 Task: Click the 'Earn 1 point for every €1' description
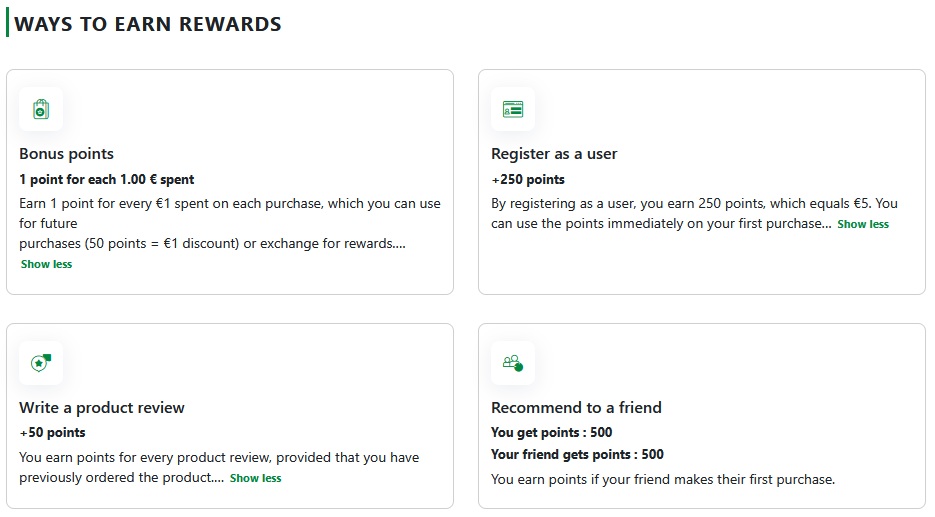[x=229, y=204]
